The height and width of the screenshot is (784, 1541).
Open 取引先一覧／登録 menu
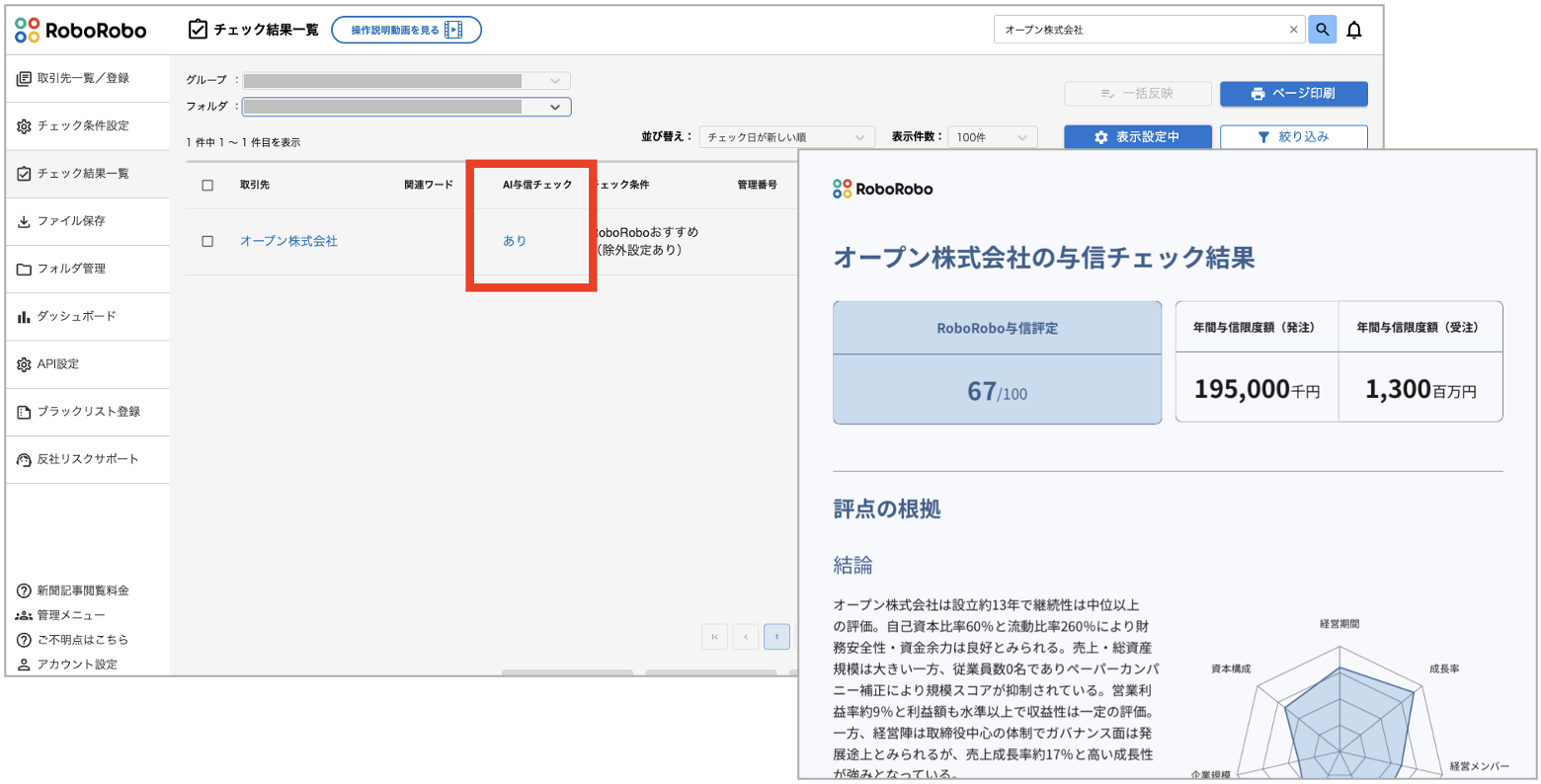(x=87, y=78)
